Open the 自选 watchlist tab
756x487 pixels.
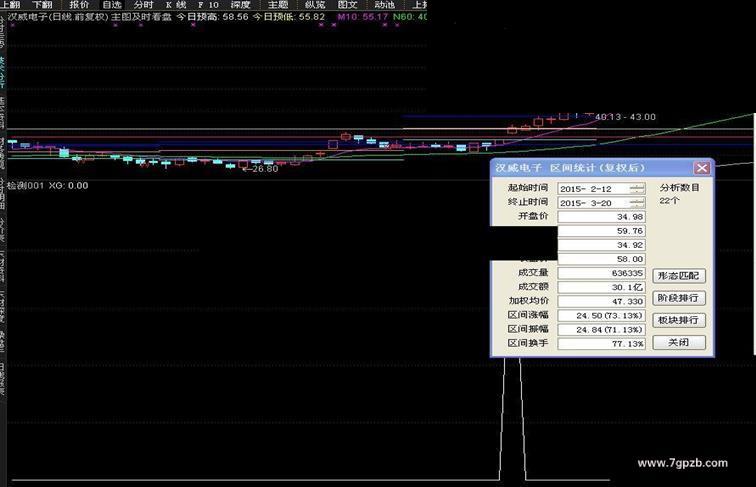[112, 5]
